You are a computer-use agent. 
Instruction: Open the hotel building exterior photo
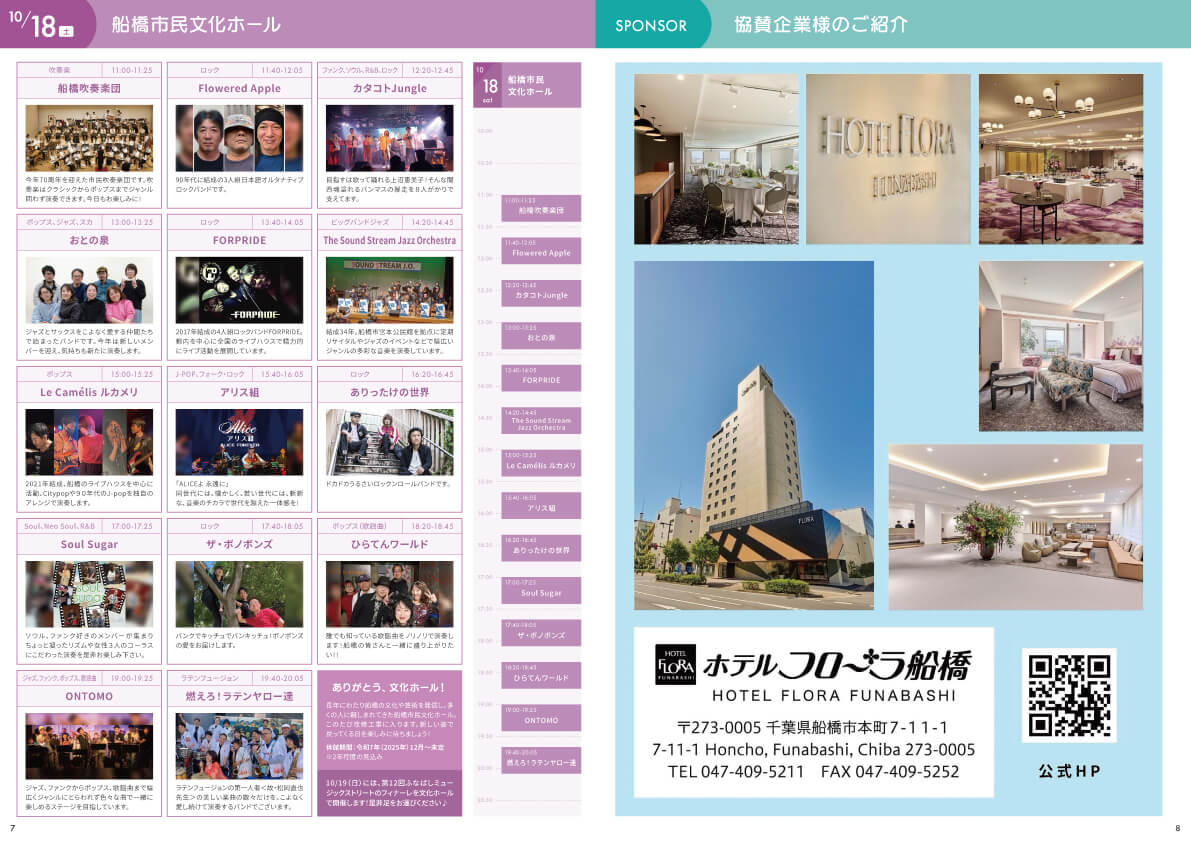(x=754, y=435)
